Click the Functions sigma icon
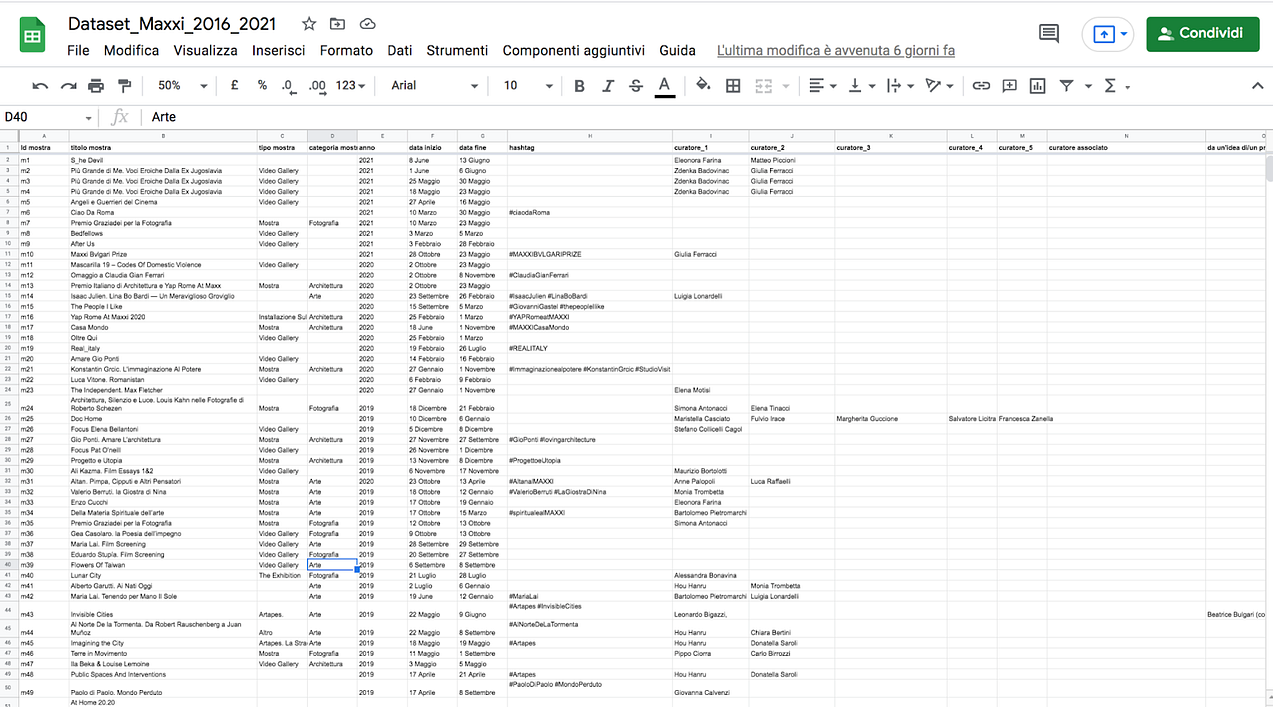This screenshot has height=707, width=1273. coord(1110,85)
